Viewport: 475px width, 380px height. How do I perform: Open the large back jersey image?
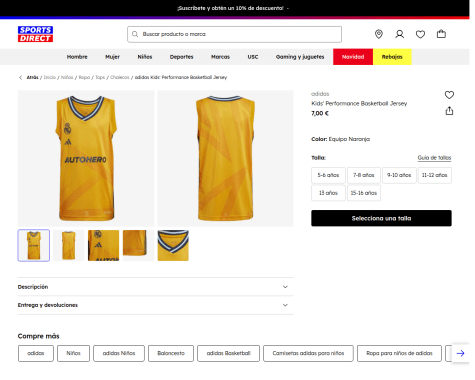click(x=225, y=158)
